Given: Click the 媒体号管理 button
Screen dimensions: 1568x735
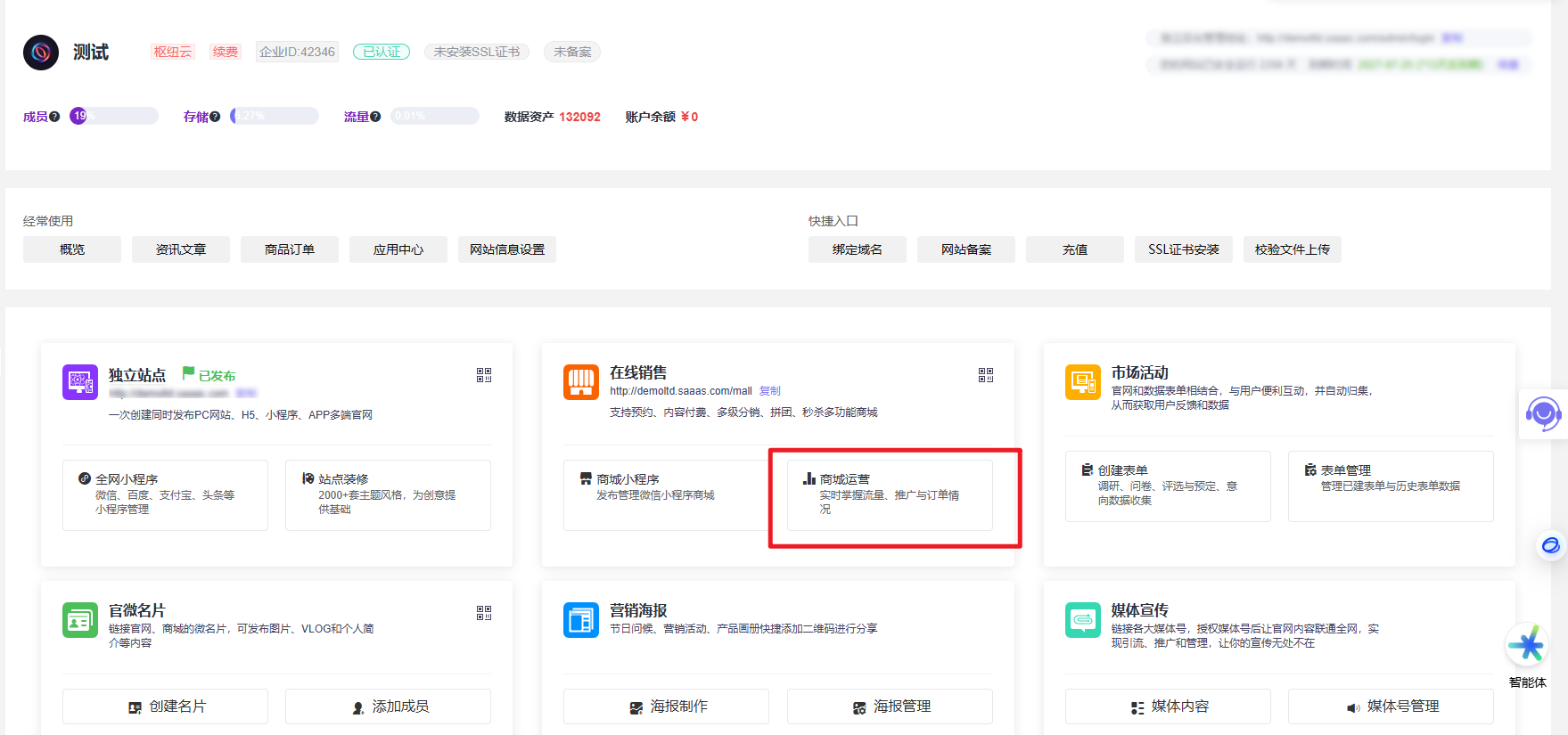Looking at the screenshot, I should pos(1391,706).
